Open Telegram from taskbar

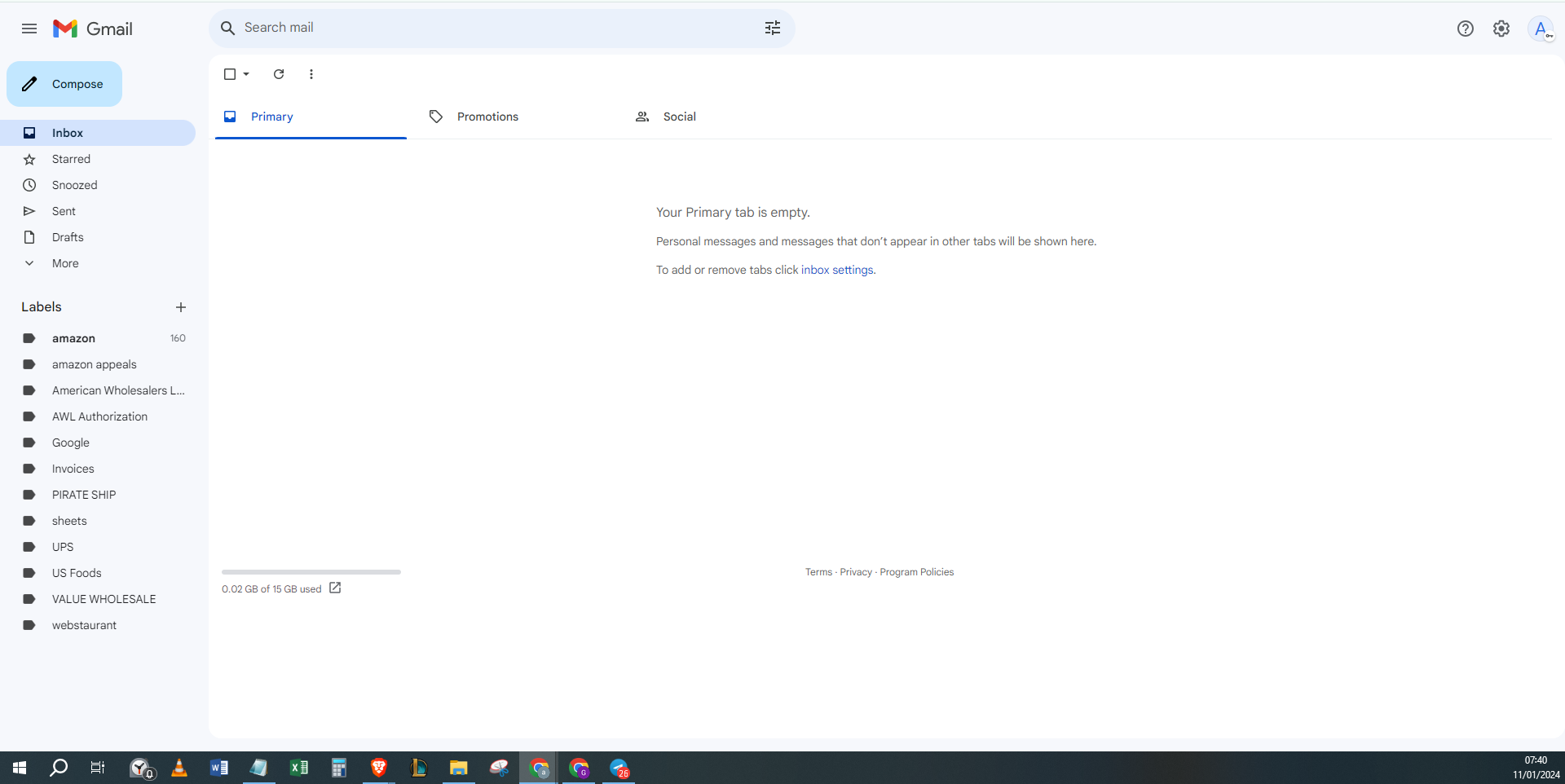click(x=619, y=768)
